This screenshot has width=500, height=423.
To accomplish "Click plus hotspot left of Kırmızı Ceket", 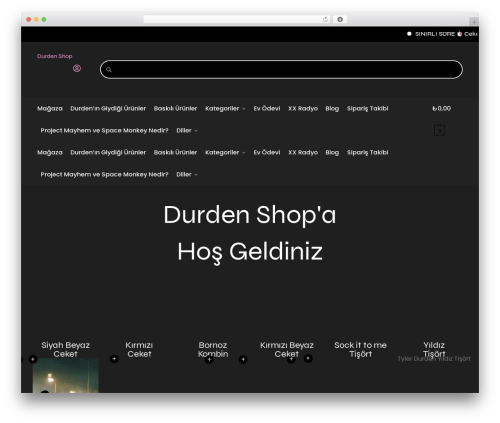I will (114, 359).
